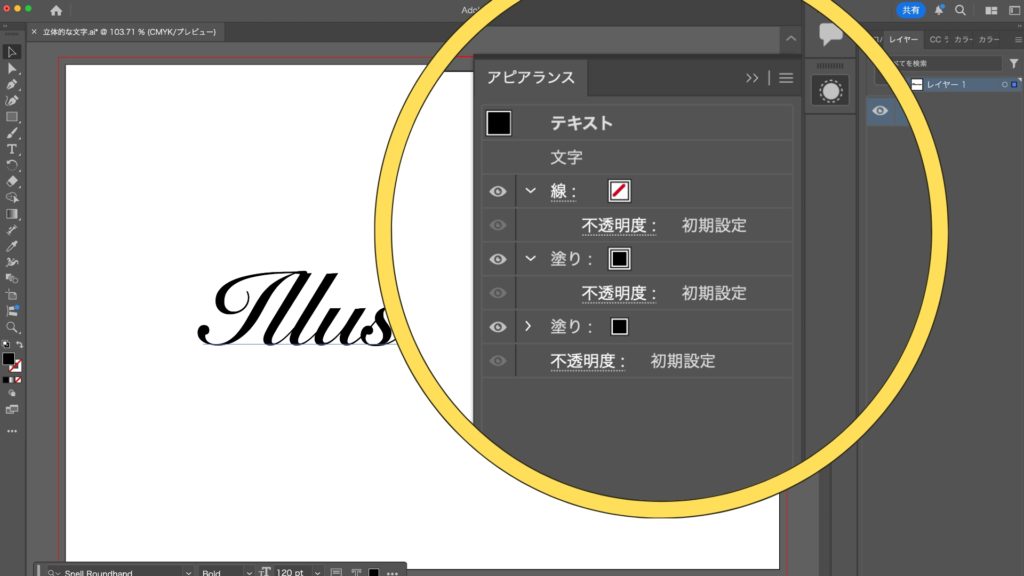The height and width of the screenshot is (576, 1024).
Task: Select the Type tool
Action: click(x=12, y=148)
